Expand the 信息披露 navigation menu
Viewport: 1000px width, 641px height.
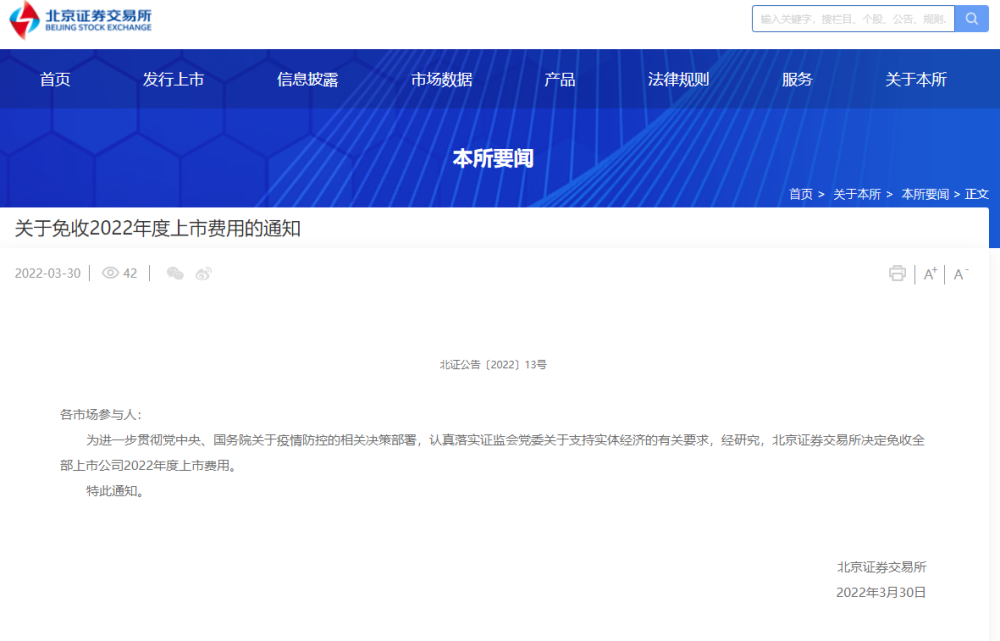point(307,80)
